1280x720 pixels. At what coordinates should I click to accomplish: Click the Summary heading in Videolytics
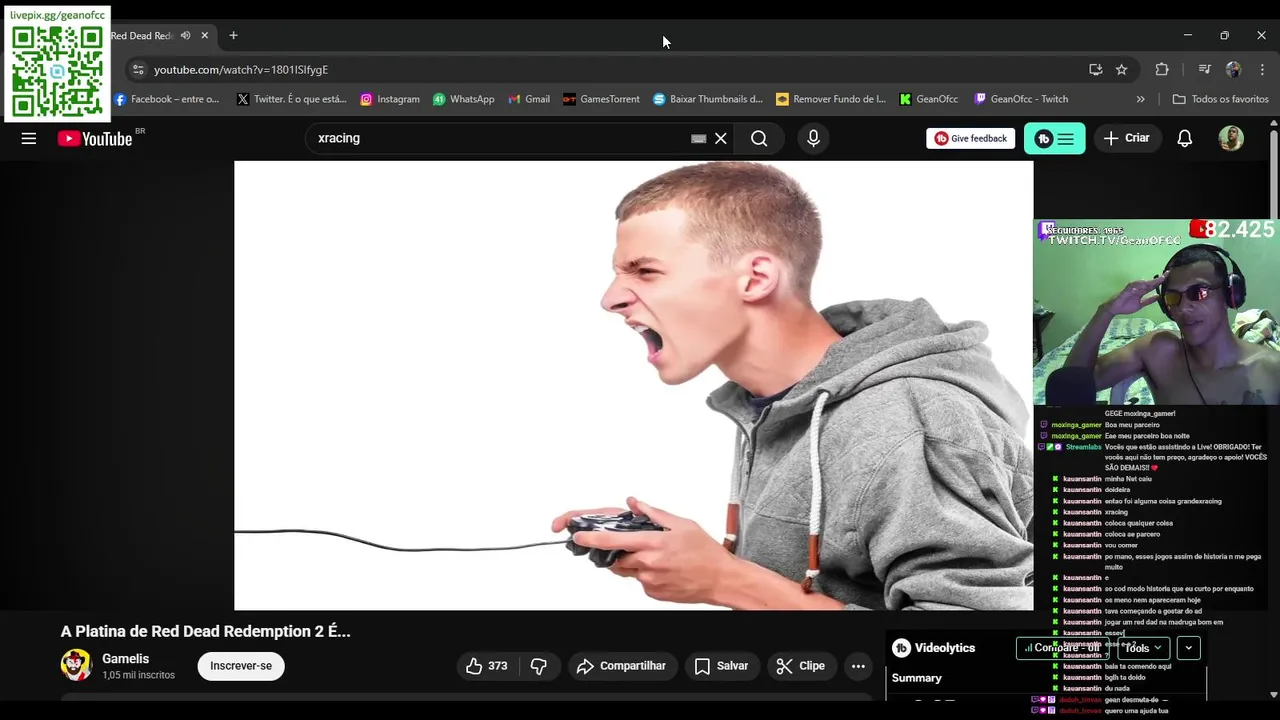tap(916, 678)
